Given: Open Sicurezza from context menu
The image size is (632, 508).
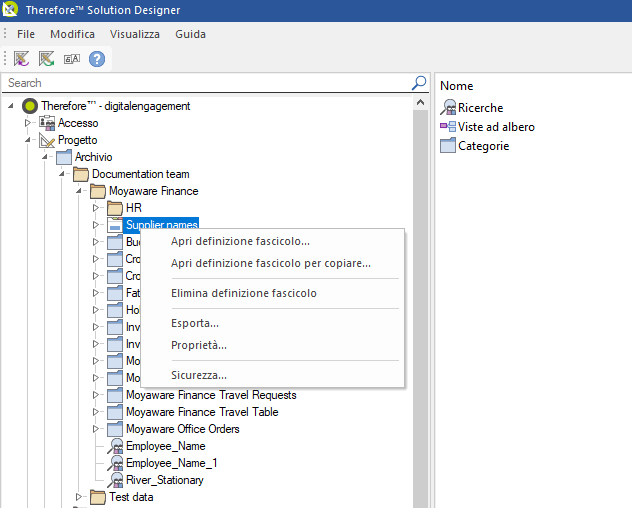Looking at the screenshot, I should (x=272, y=375).
